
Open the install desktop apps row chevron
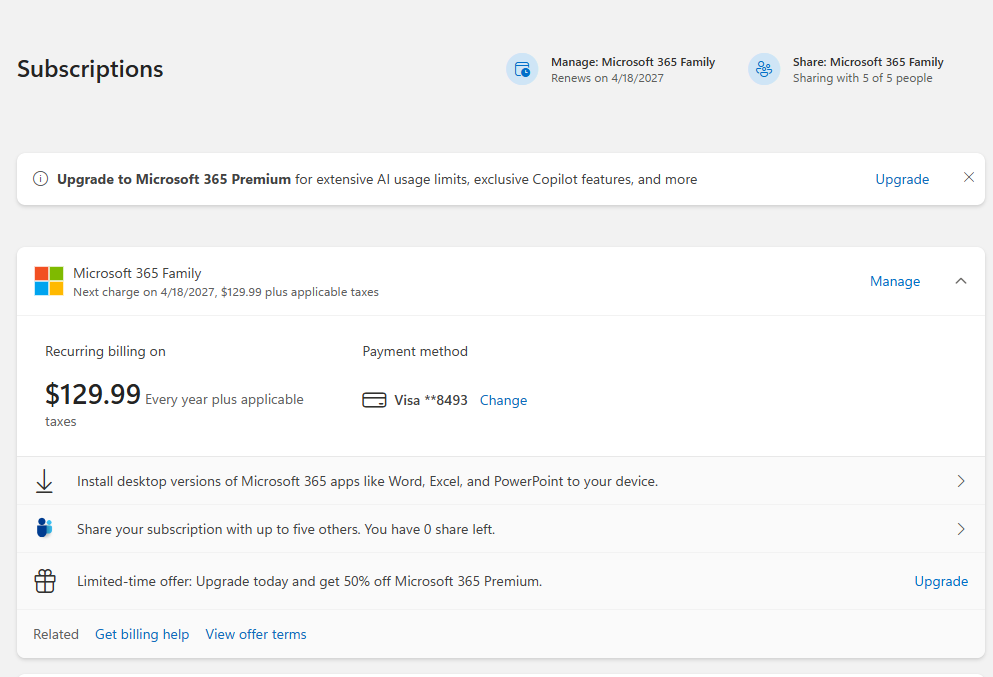(961, 481)
